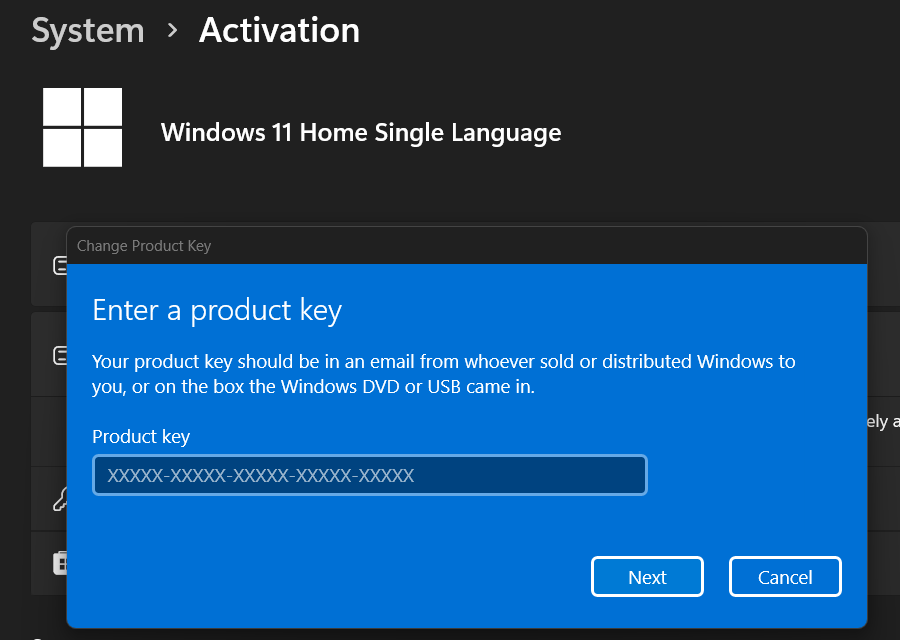The image size is (900, 640).
Task: Click the Product key input field
Action: [370, 475]
